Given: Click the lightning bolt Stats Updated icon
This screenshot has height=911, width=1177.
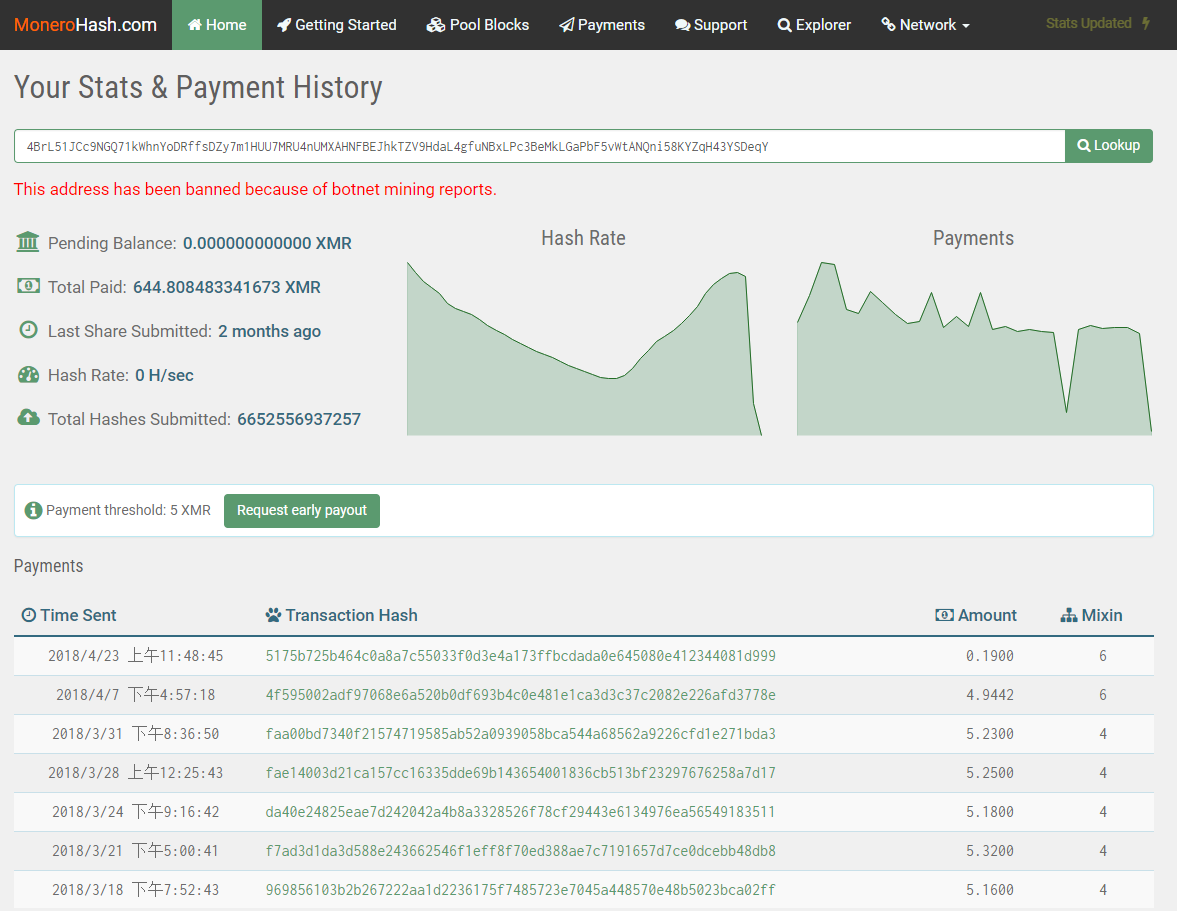Looking at the screenshot, I should (1146, 23).
